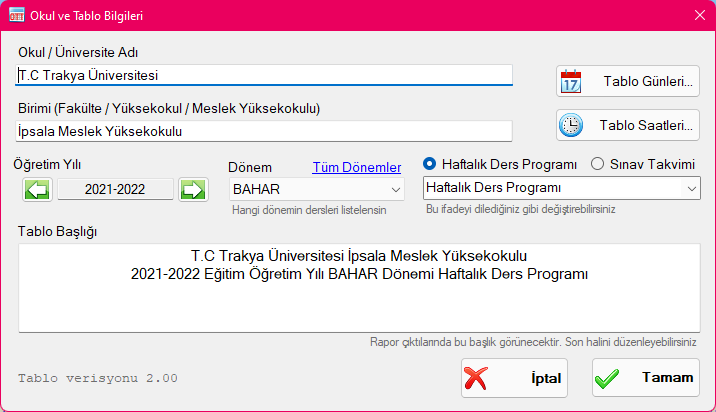716x412 pixels.
Task: Click the red X icon on İptal
Action: coord(477,378)
